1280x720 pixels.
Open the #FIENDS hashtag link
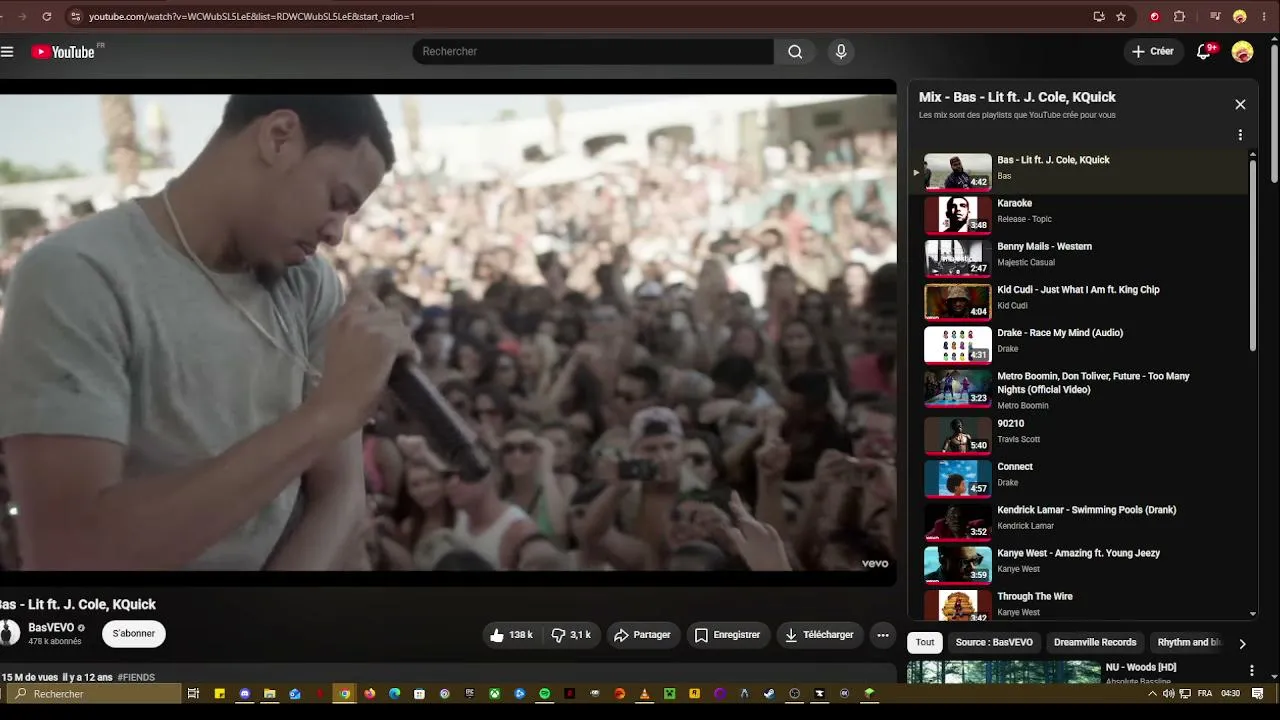pos(136,678)
